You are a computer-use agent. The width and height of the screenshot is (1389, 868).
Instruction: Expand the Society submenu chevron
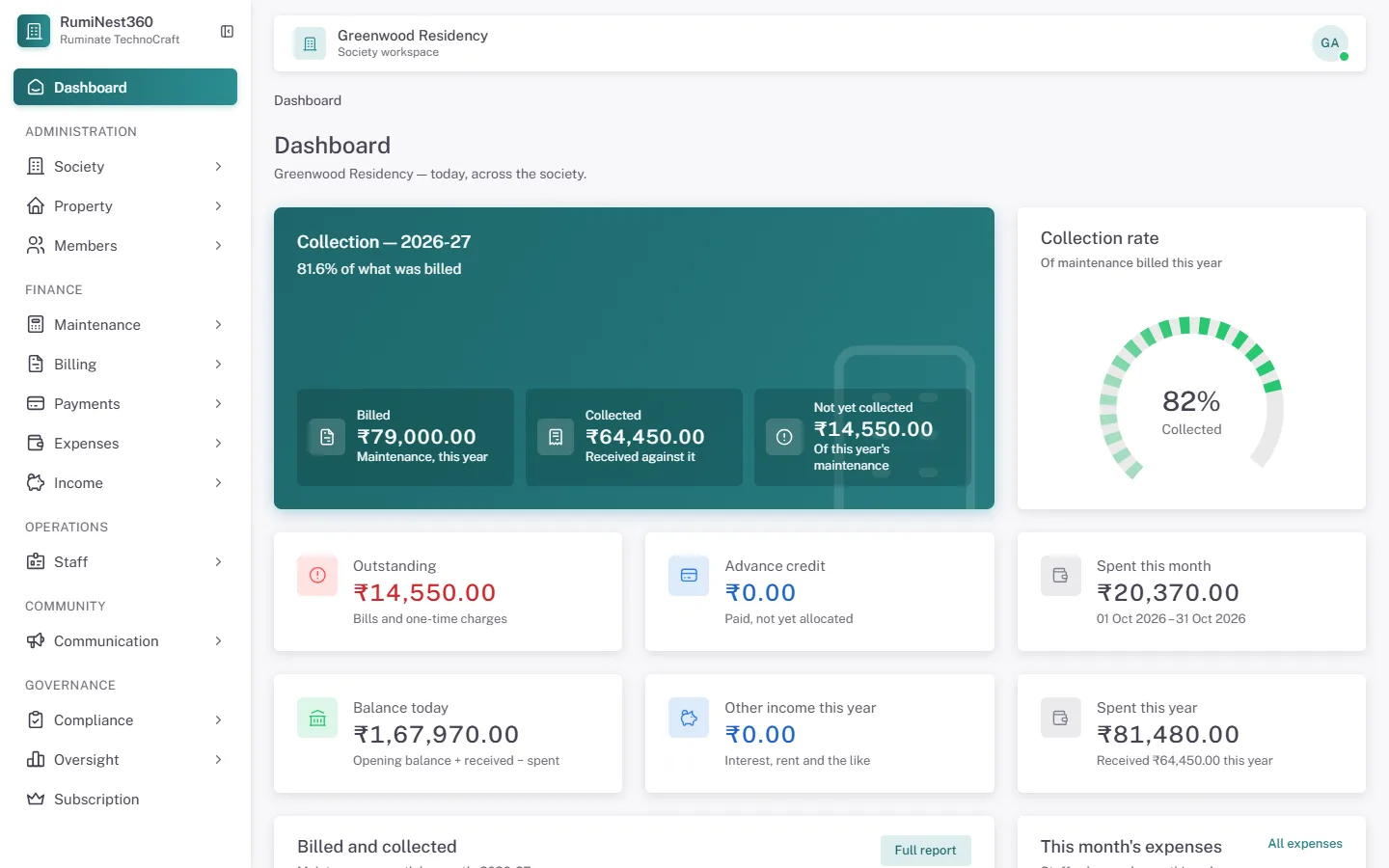218,166
